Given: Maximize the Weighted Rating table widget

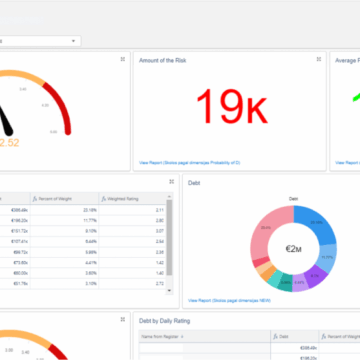Looking at the screenshot, I should pos(172,182).
